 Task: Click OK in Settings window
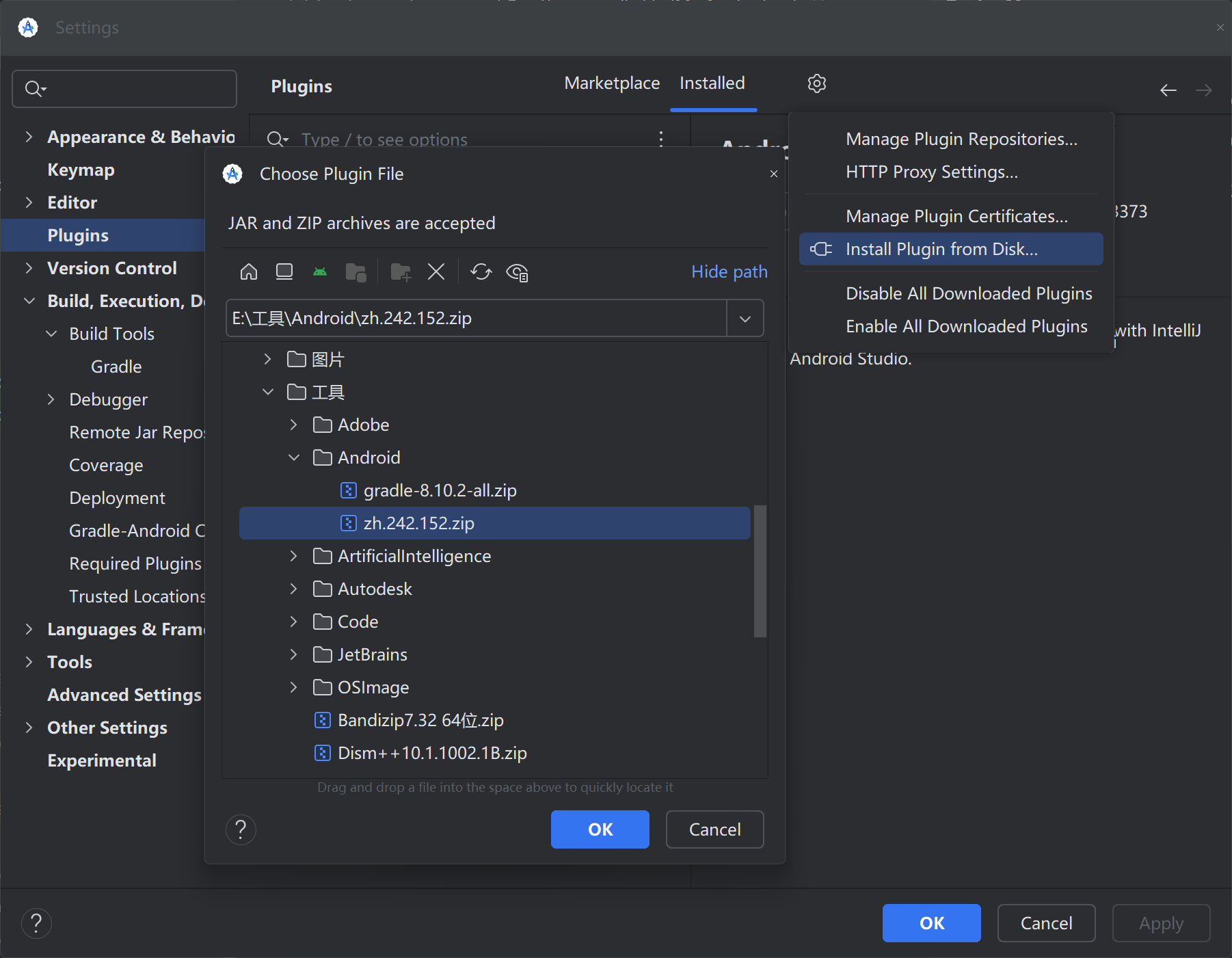(932, 923)
